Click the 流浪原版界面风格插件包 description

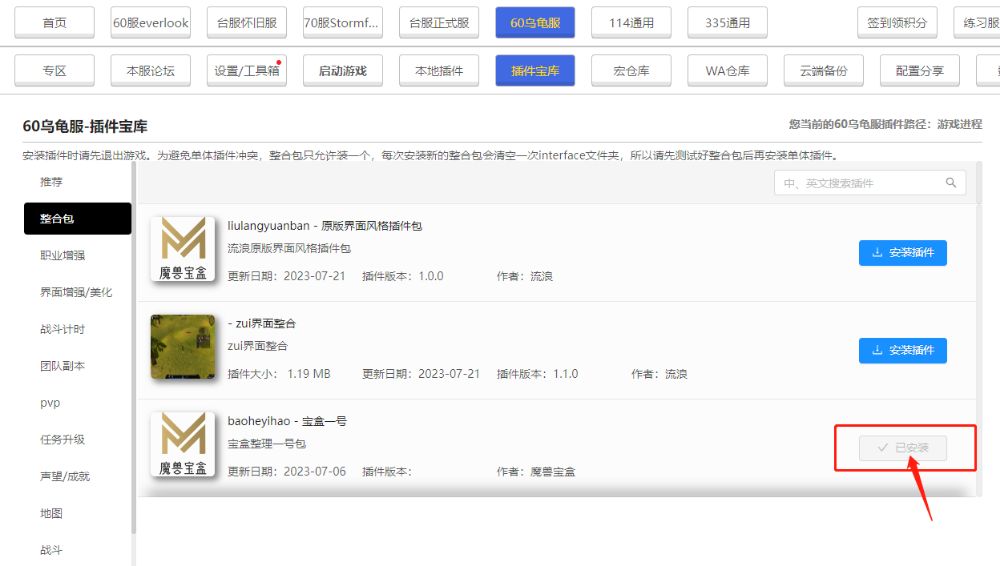289,248
